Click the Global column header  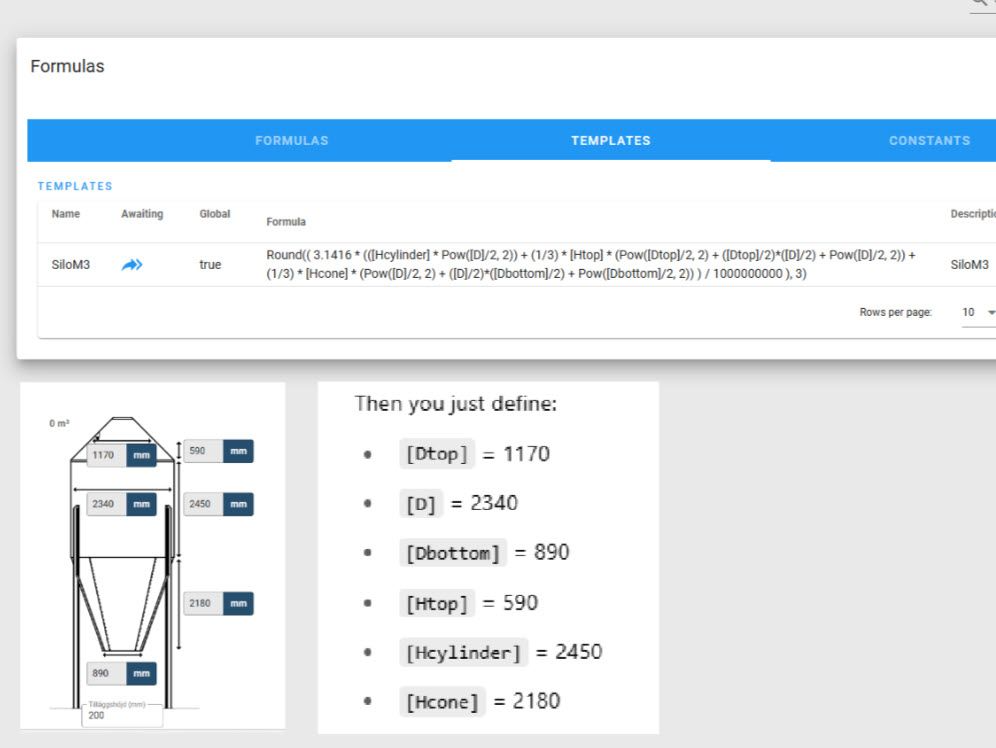[214, 214]
